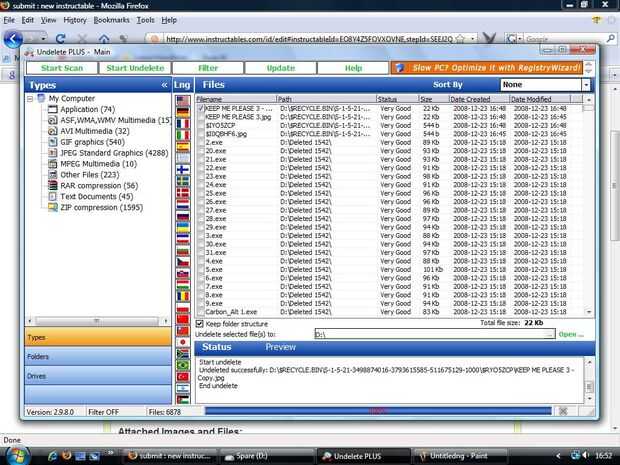Select the United States flag language
The image size is (620, 465).
pos(183,101)
